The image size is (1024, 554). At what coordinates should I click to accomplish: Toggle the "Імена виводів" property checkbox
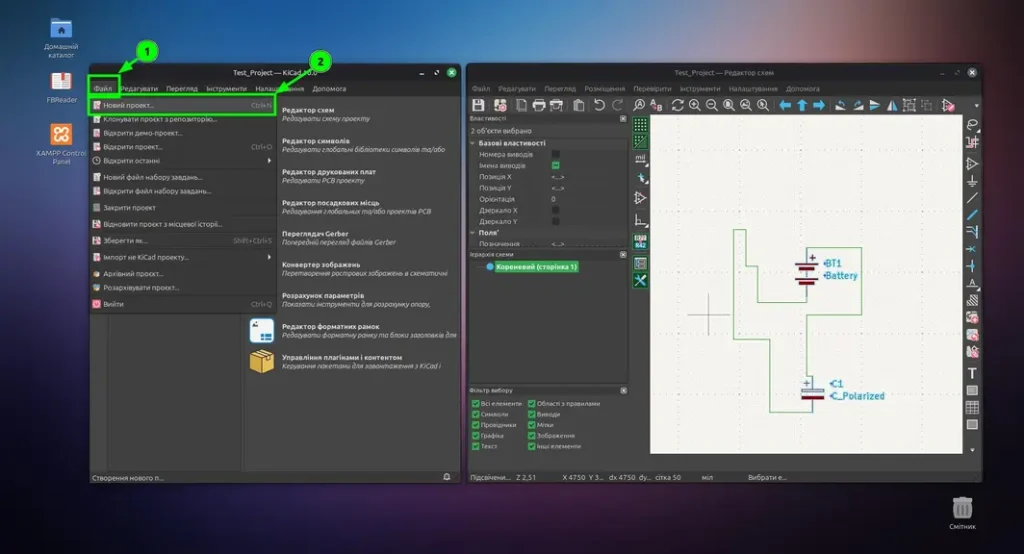(556, 165)
